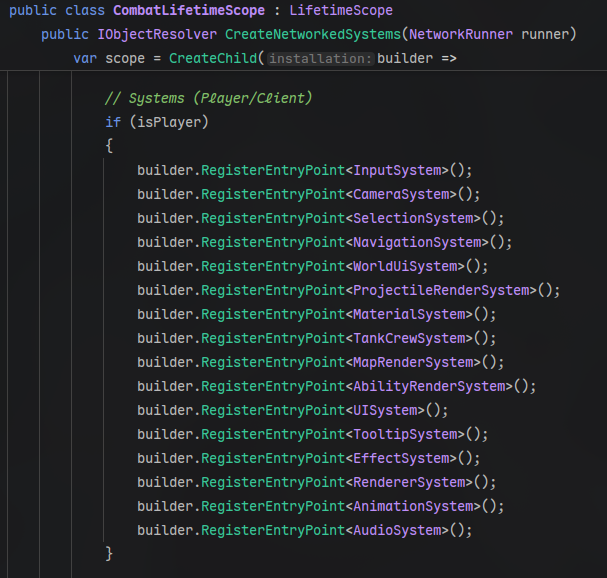Click the AudioSystem type name
Viewport: 607px width, 578px height.
click(397, 530)
